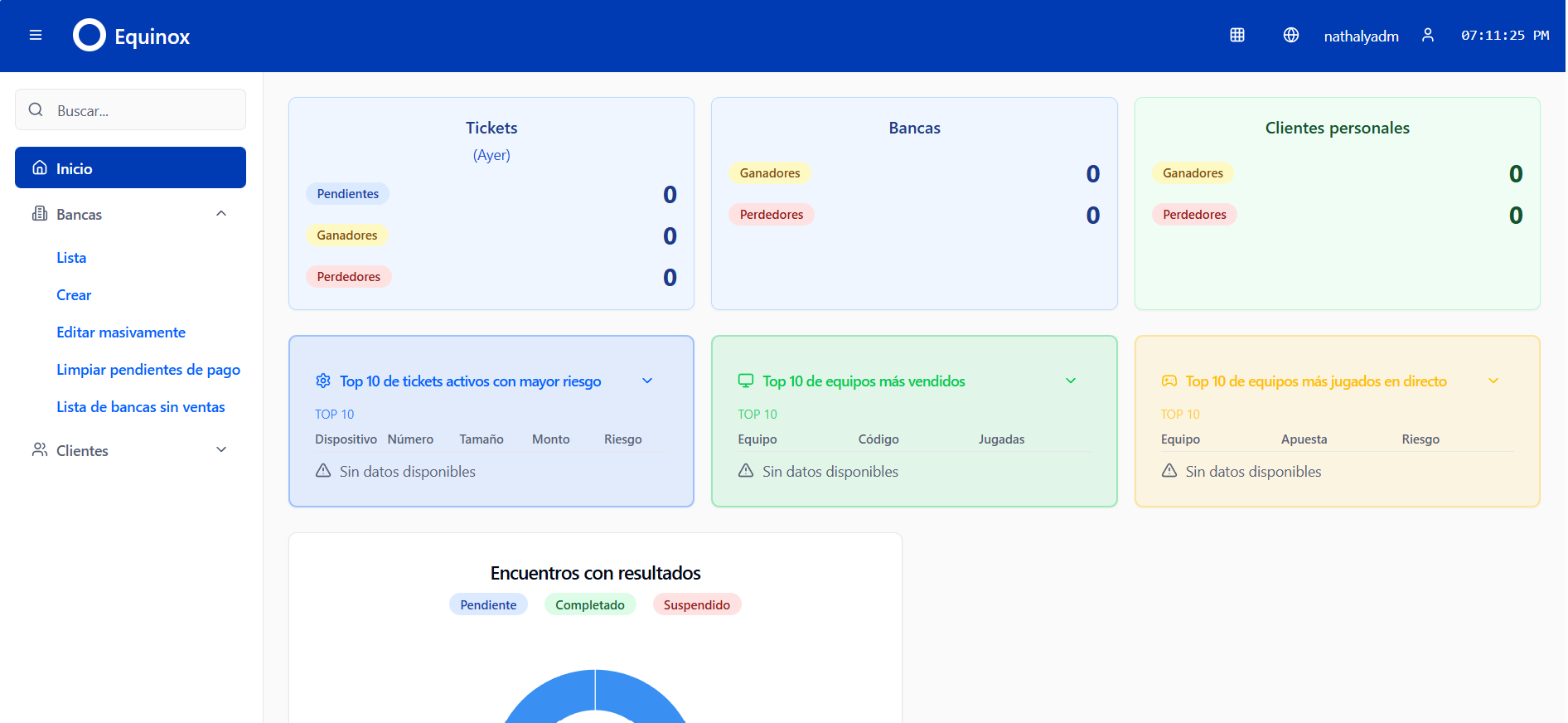This screenshot has width=1568, height=723.
Task: Open Lista under Bancas
Action: (x=71, y=258)
